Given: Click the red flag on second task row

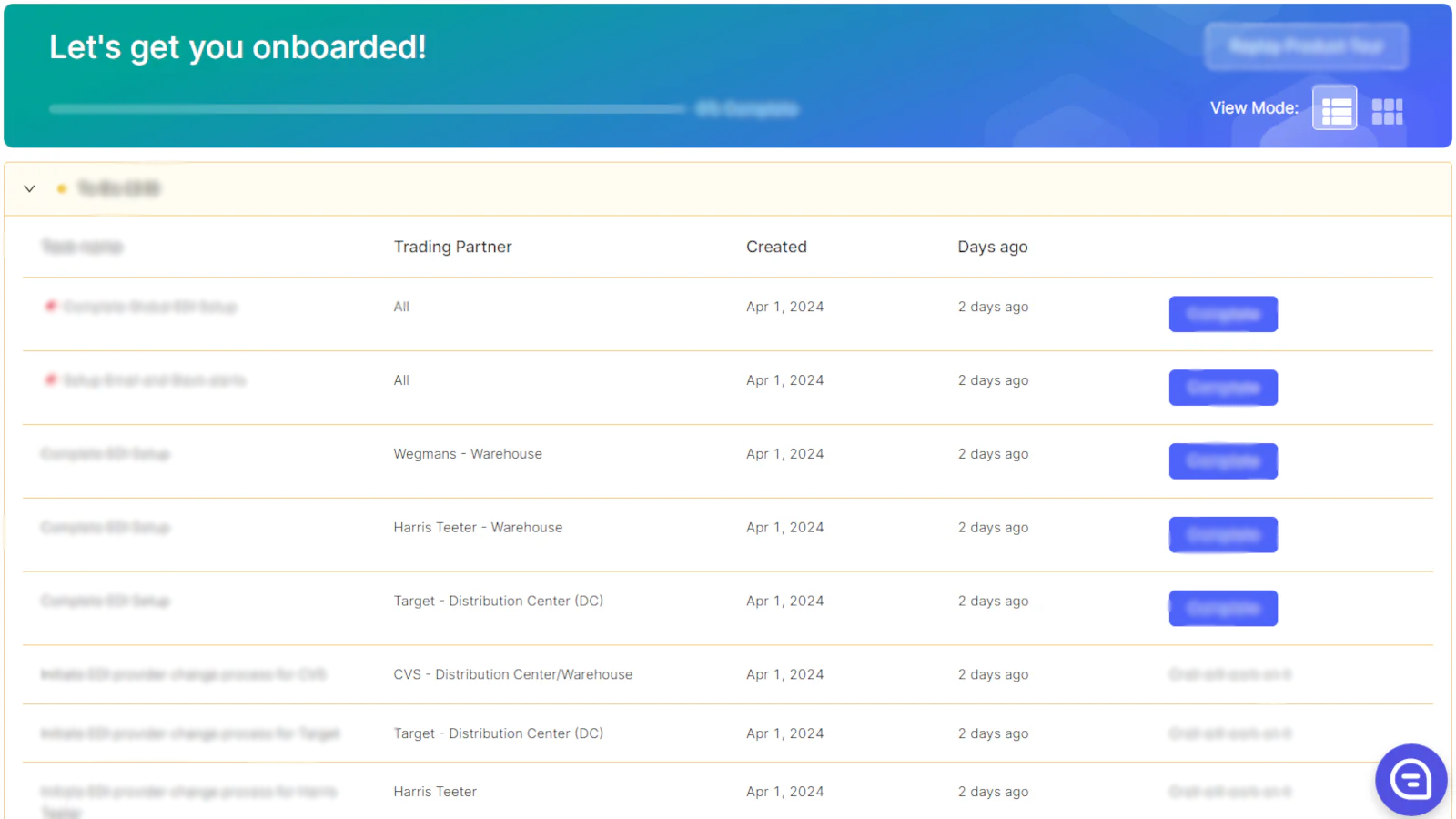Looking at the screenshot, I should click(51, 379).
